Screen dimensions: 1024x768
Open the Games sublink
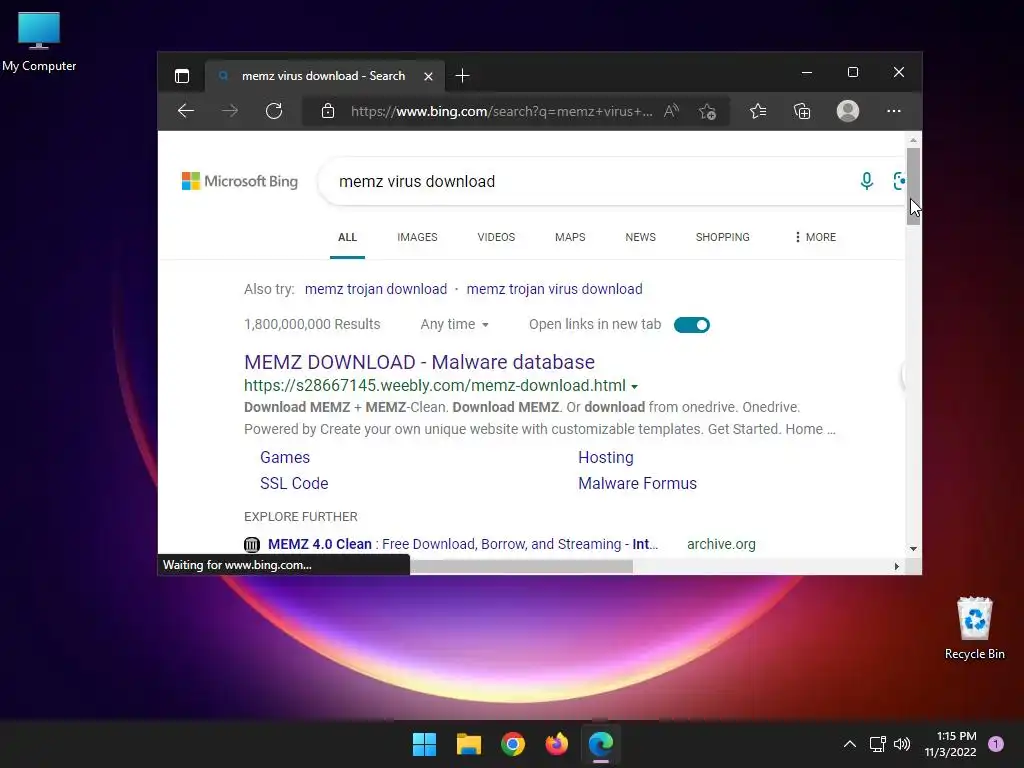(285, 457)
